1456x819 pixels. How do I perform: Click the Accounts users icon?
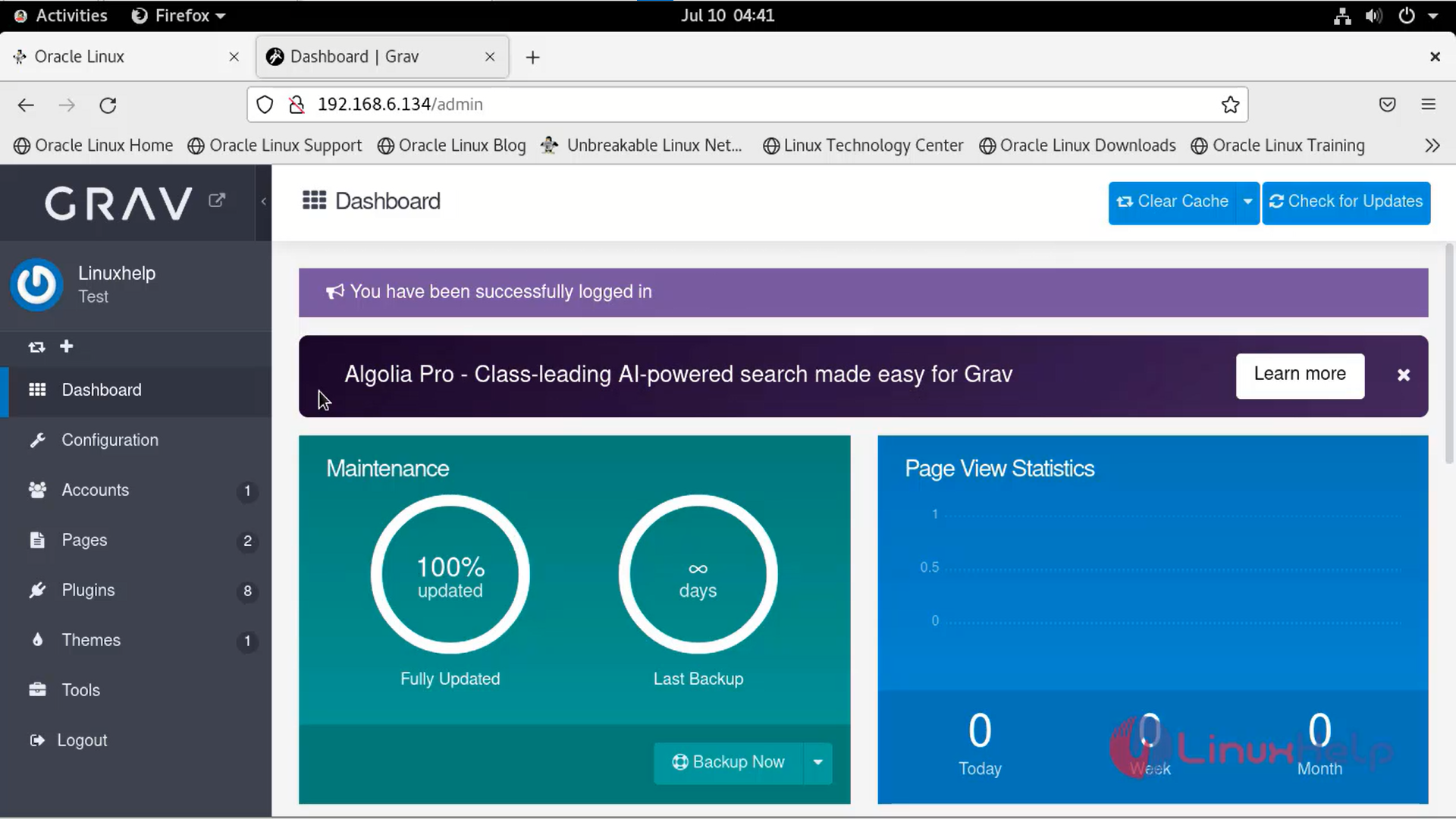[37, 490]
